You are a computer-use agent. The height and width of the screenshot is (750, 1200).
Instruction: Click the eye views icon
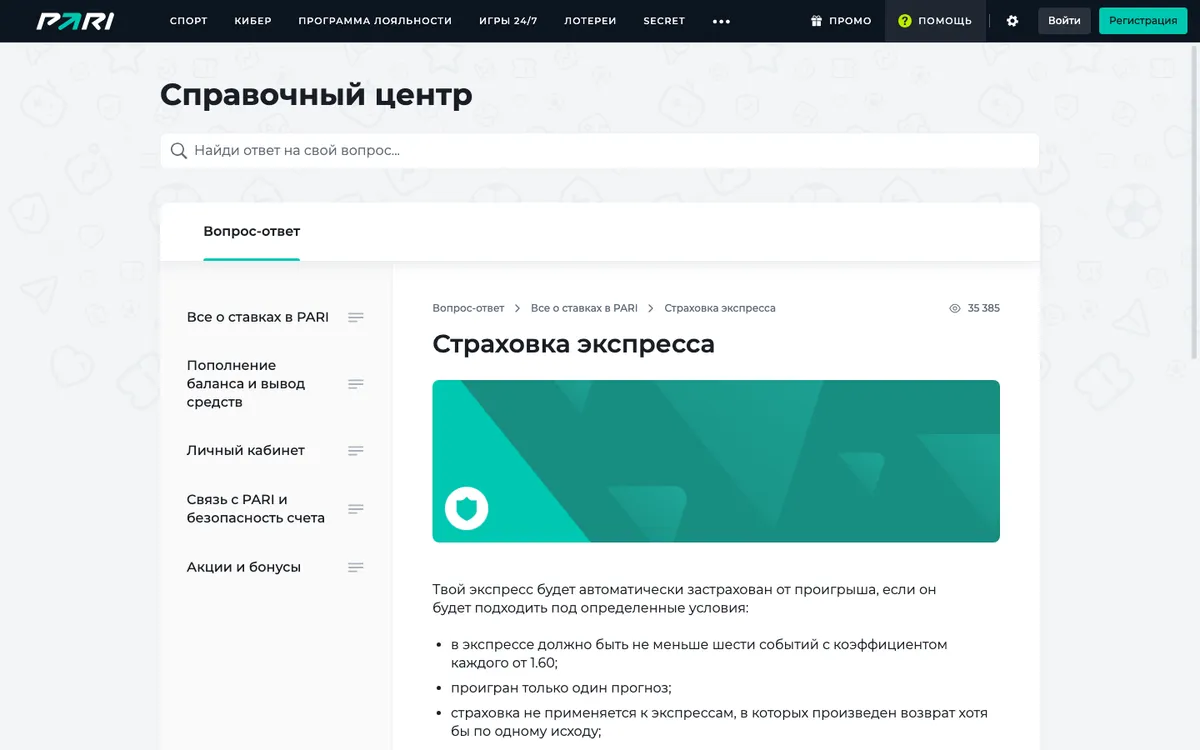[955, 308]
